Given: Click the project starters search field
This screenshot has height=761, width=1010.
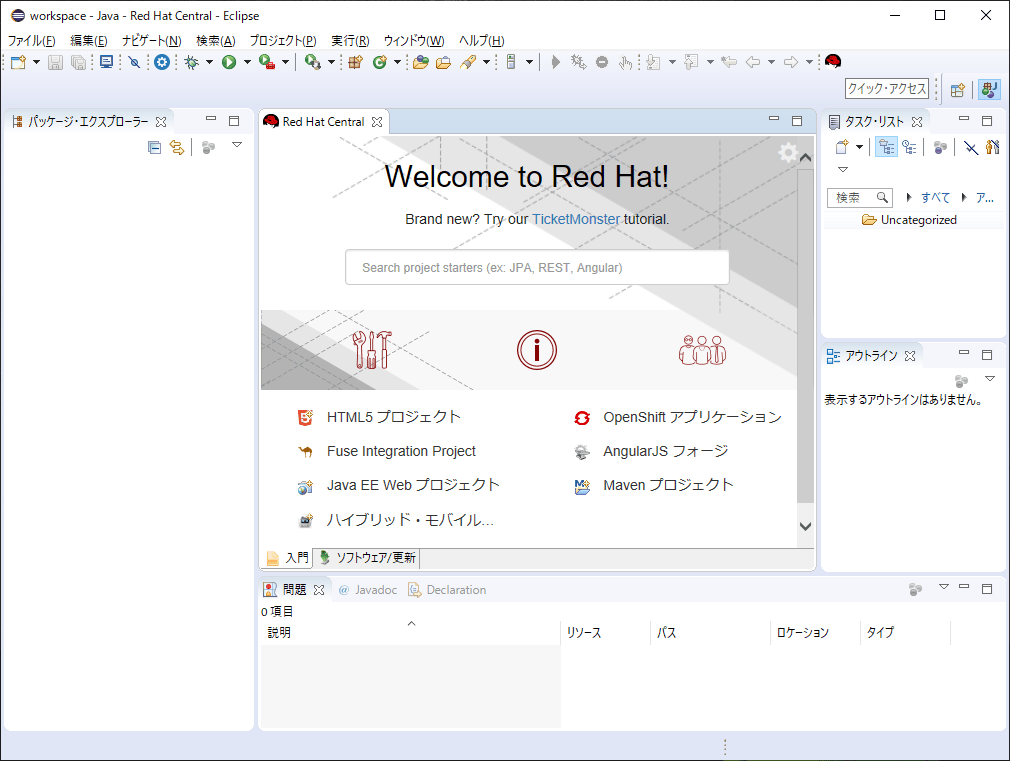Looking at the screenshot, I should point(537,267).
